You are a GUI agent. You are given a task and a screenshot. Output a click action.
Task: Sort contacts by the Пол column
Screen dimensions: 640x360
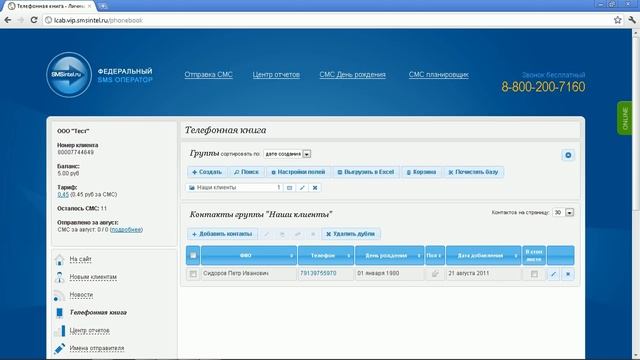tap(435, 256)
